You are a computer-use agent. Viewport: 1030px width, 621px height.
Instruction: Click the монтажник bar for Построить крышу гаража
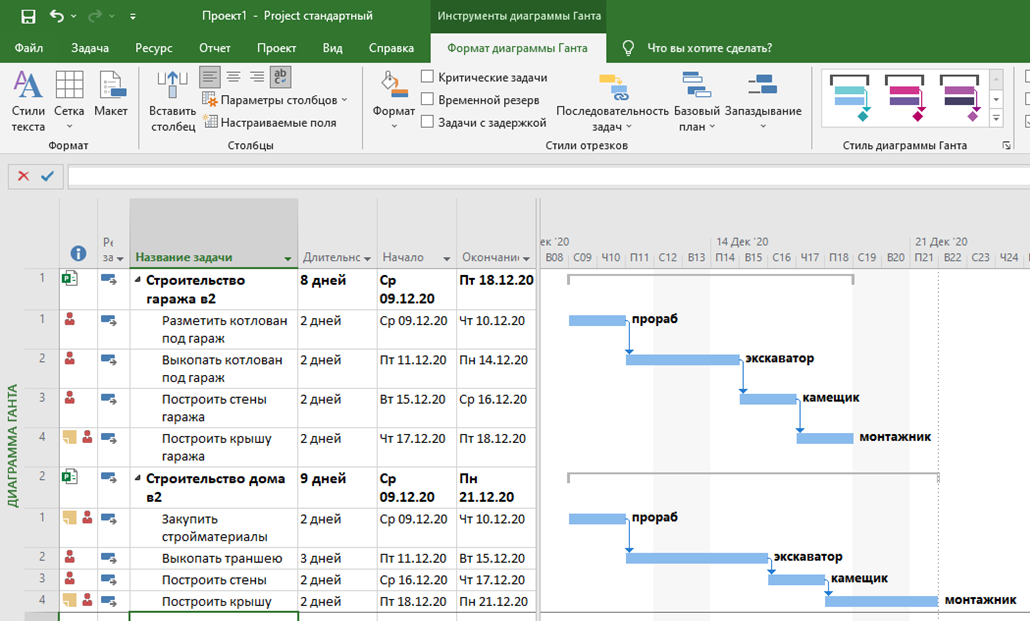click(x=825, y=438)
